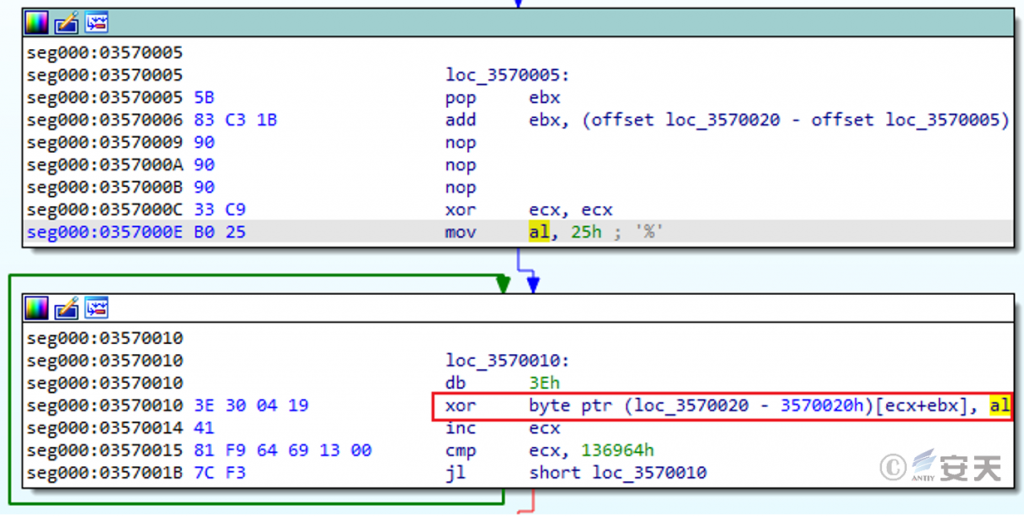Click loc_3570020 reference in xor byte ptr
1024x516 pixels.
pos(690,405)
